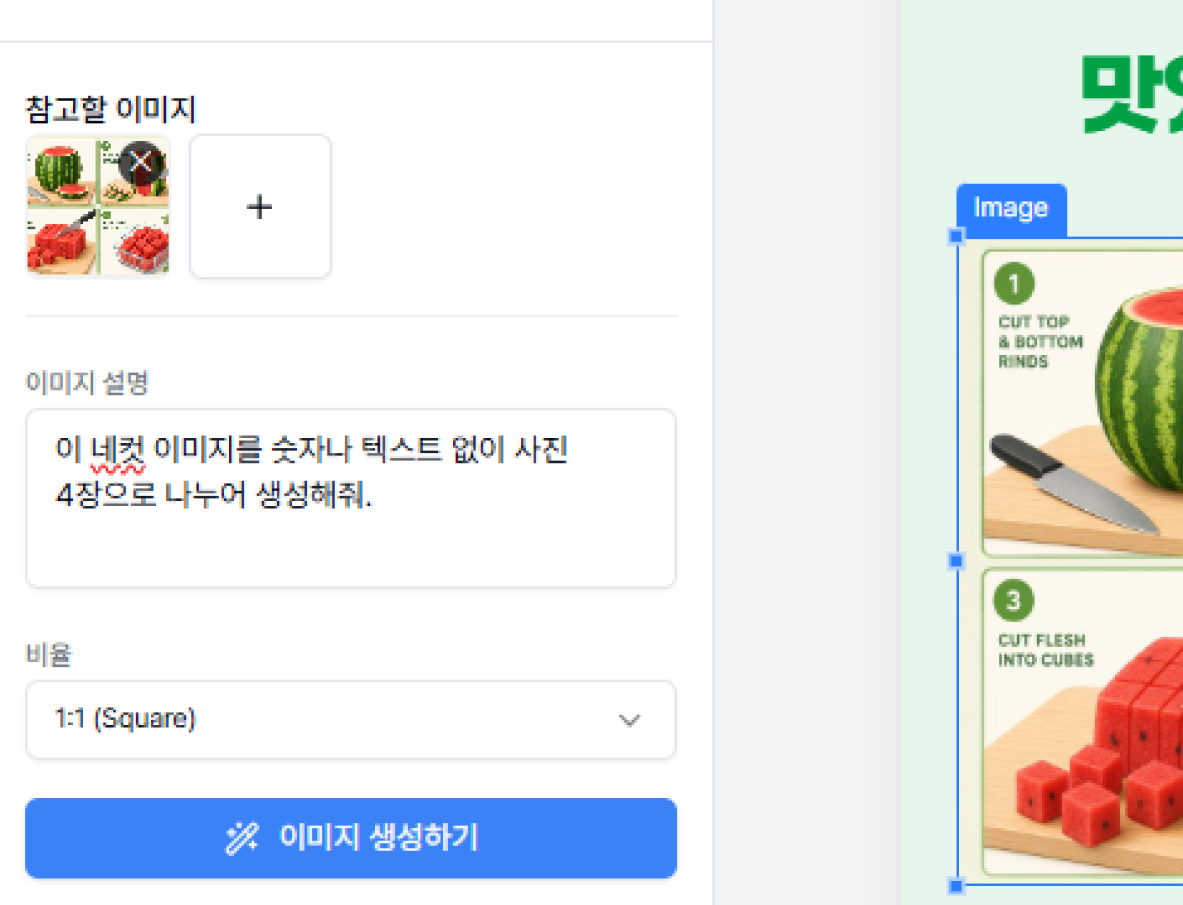Click the 참고할 이미지 section heading
The width and height of the screenshot is (1183, 905).
(111, 110)
